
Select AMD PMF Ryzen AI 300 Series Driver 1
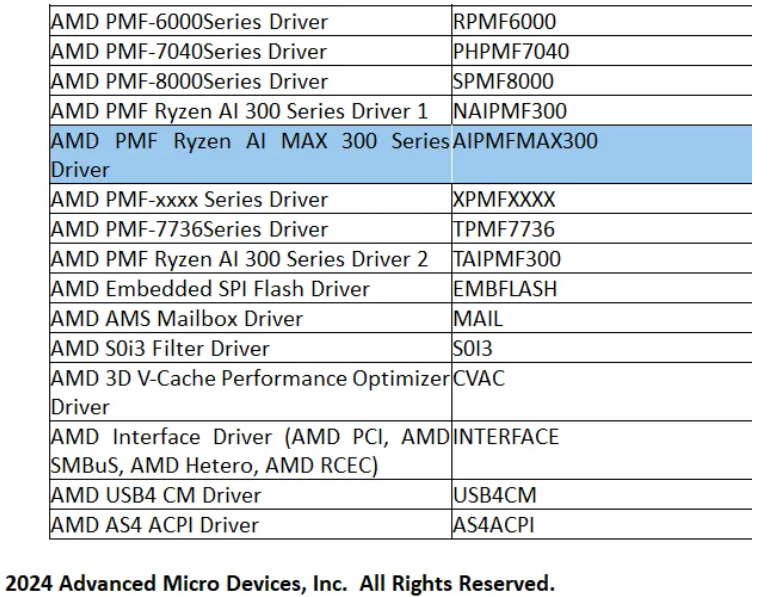coord(239,111)
